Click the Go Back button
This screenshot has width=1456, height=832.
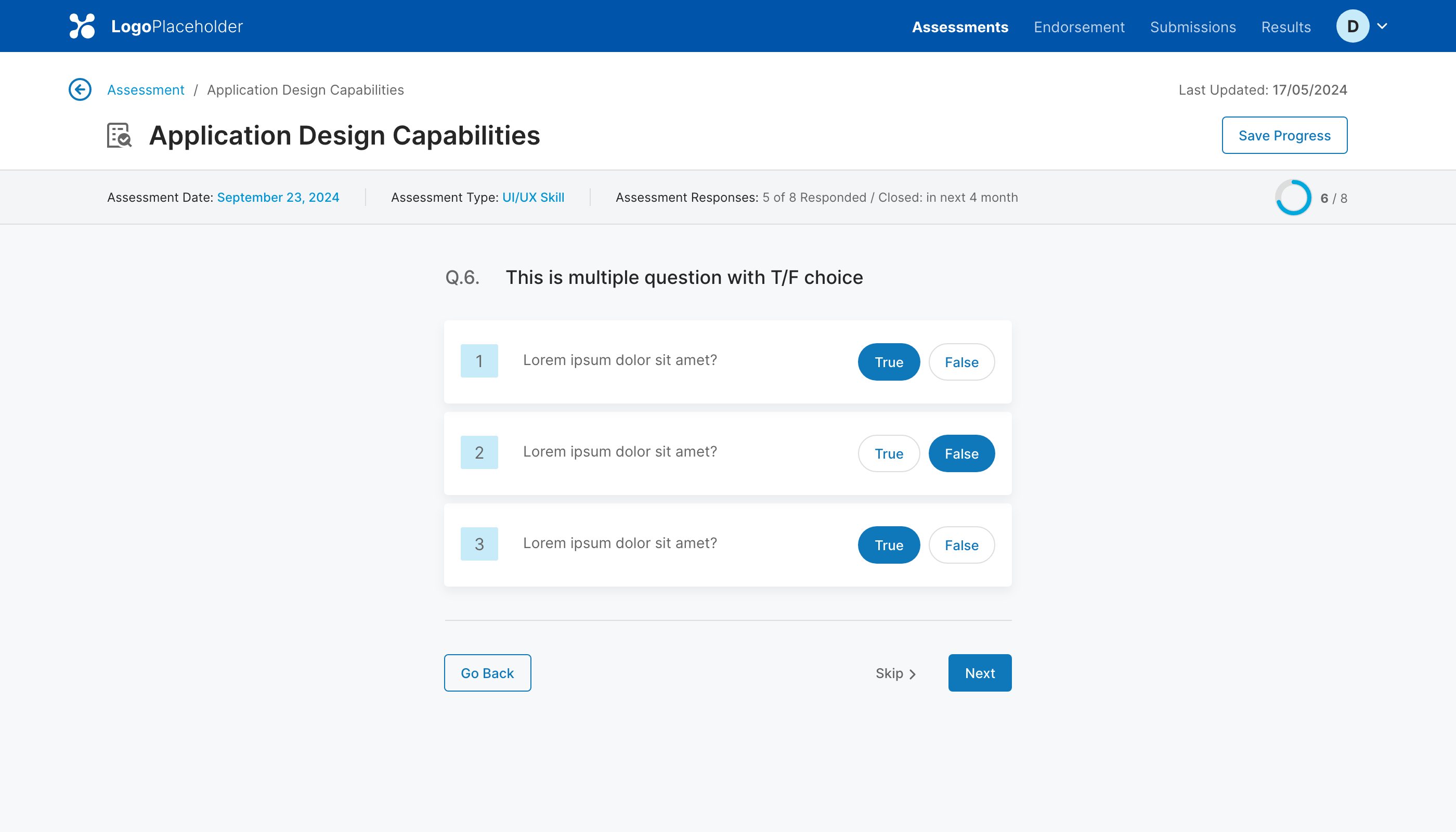coord(487,673)
